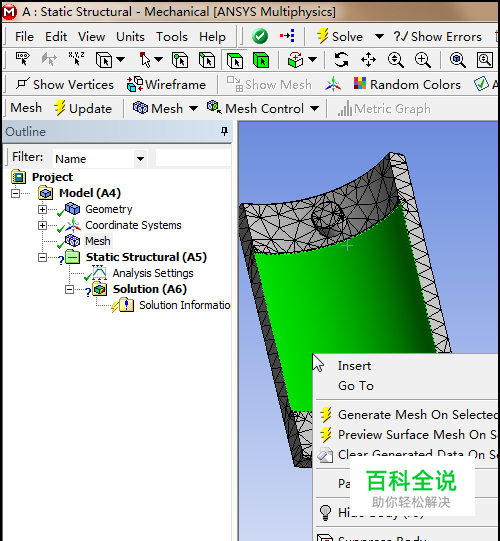Click the red-tipped cursor selection icon

pyautogui.click(x=145, y=60)
